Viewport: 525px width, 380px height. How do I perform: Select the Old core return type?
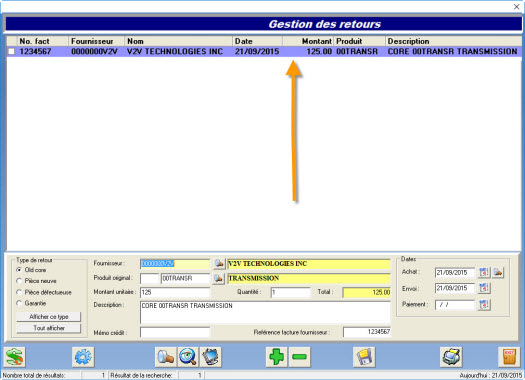pyautogui.click(x=19, y=270)
